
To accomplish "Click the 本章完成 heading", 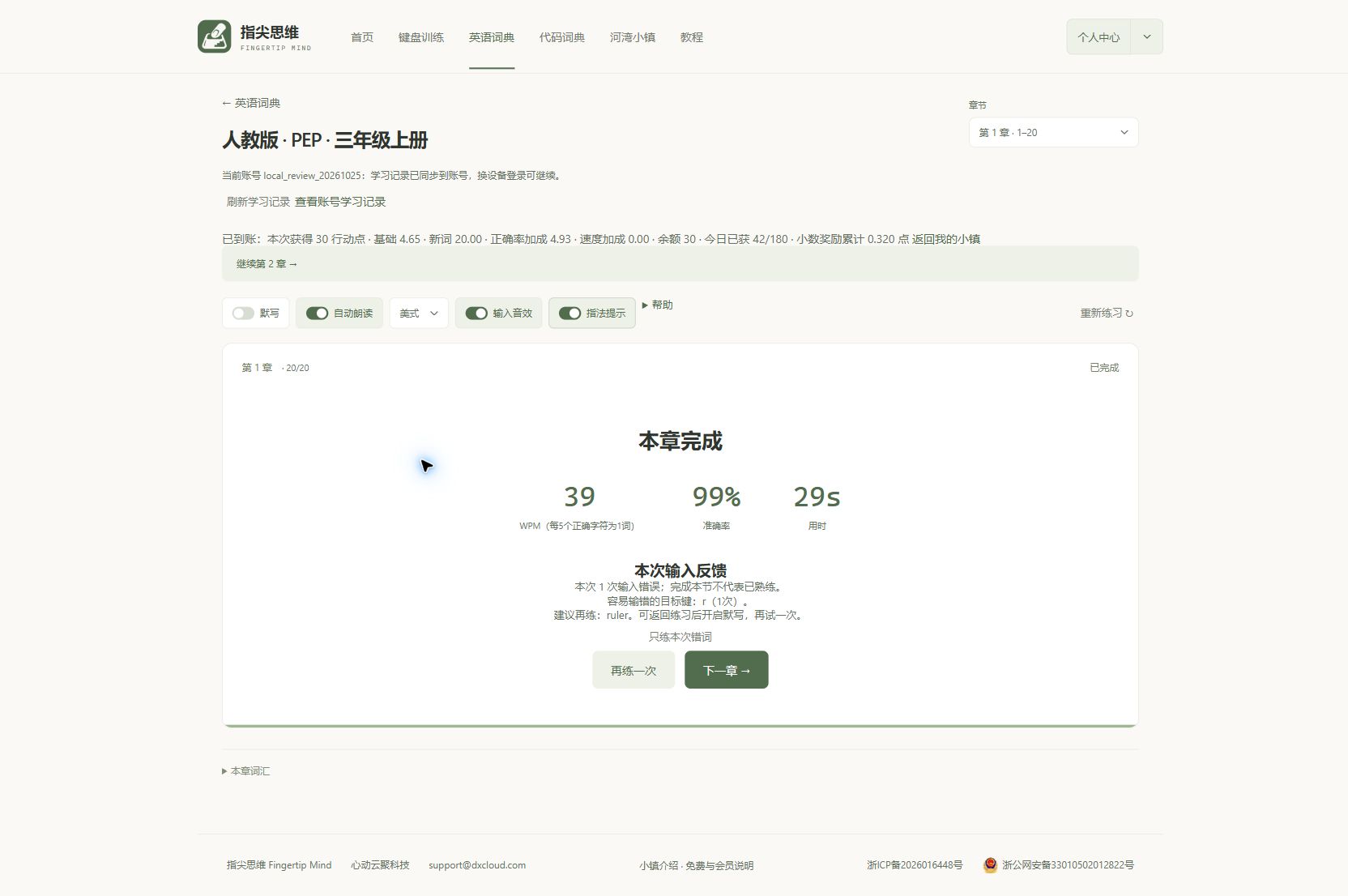I will coord(680,441).
